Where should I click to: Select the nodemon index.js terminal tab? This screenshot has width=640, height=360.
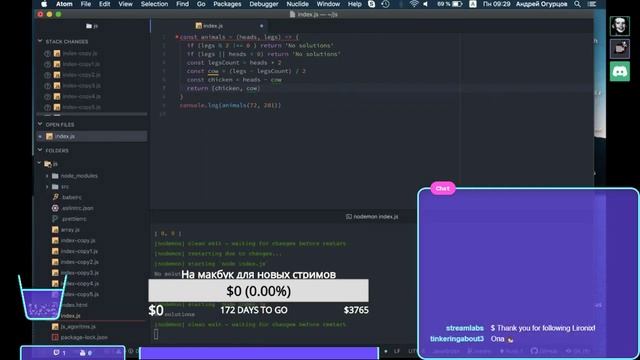tap(372, 217)
